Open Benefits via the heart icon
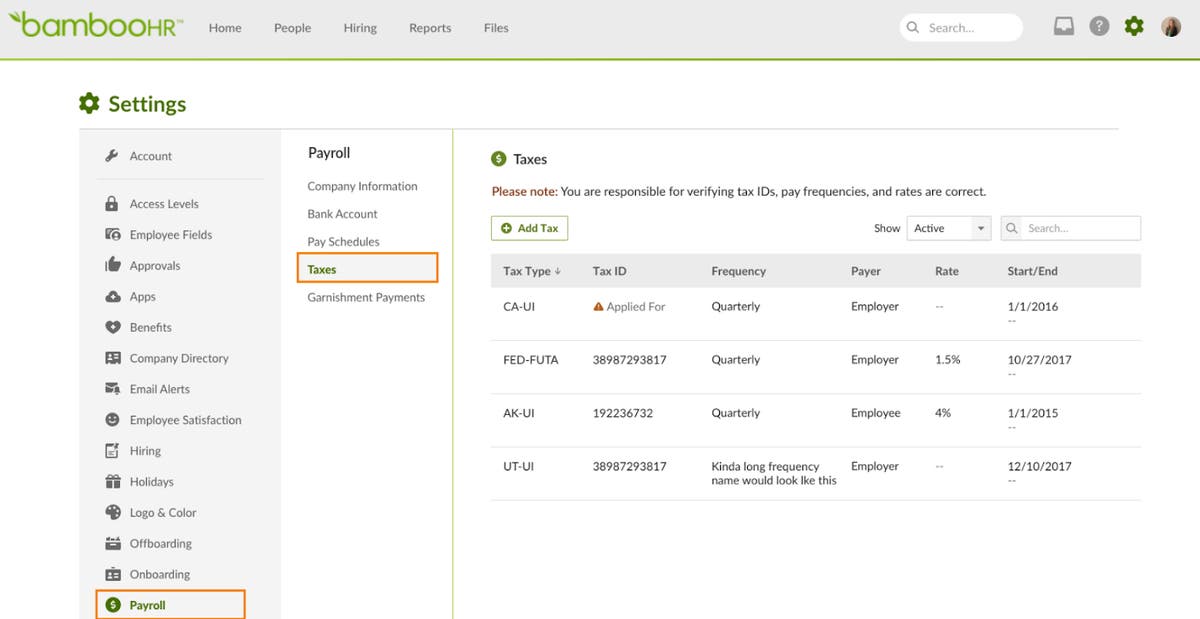The height and width of the screenshot is (619, 1200). pos(113,327)
